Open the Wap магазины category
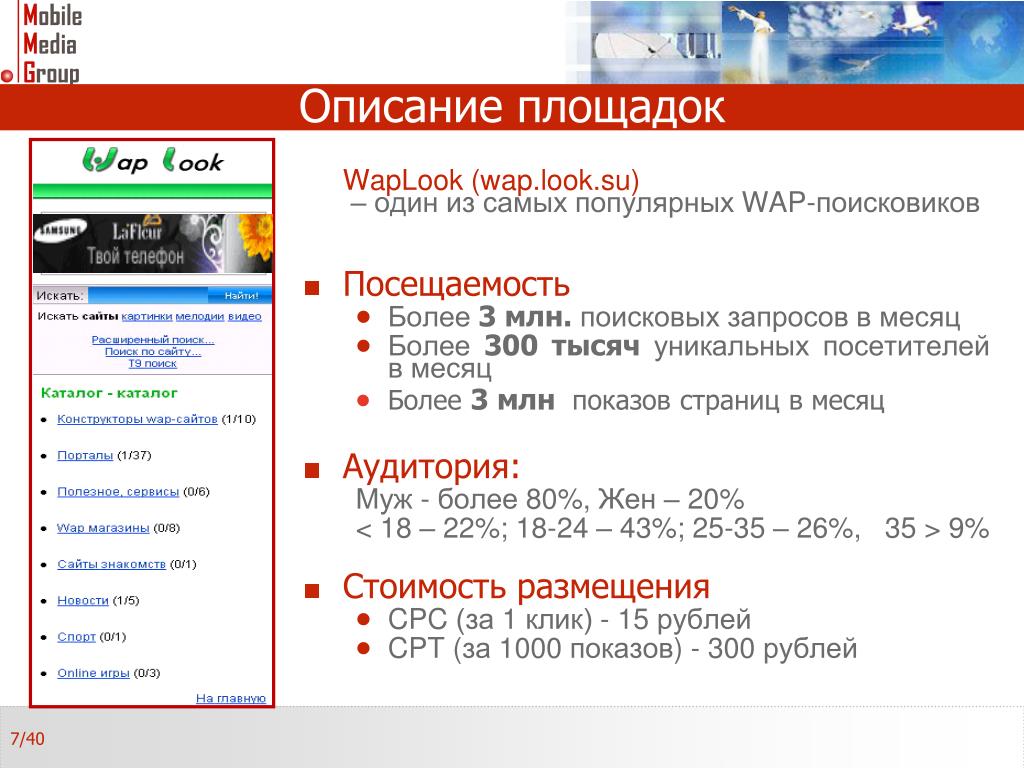1024x768 pixels. click(x=103, y=528)
